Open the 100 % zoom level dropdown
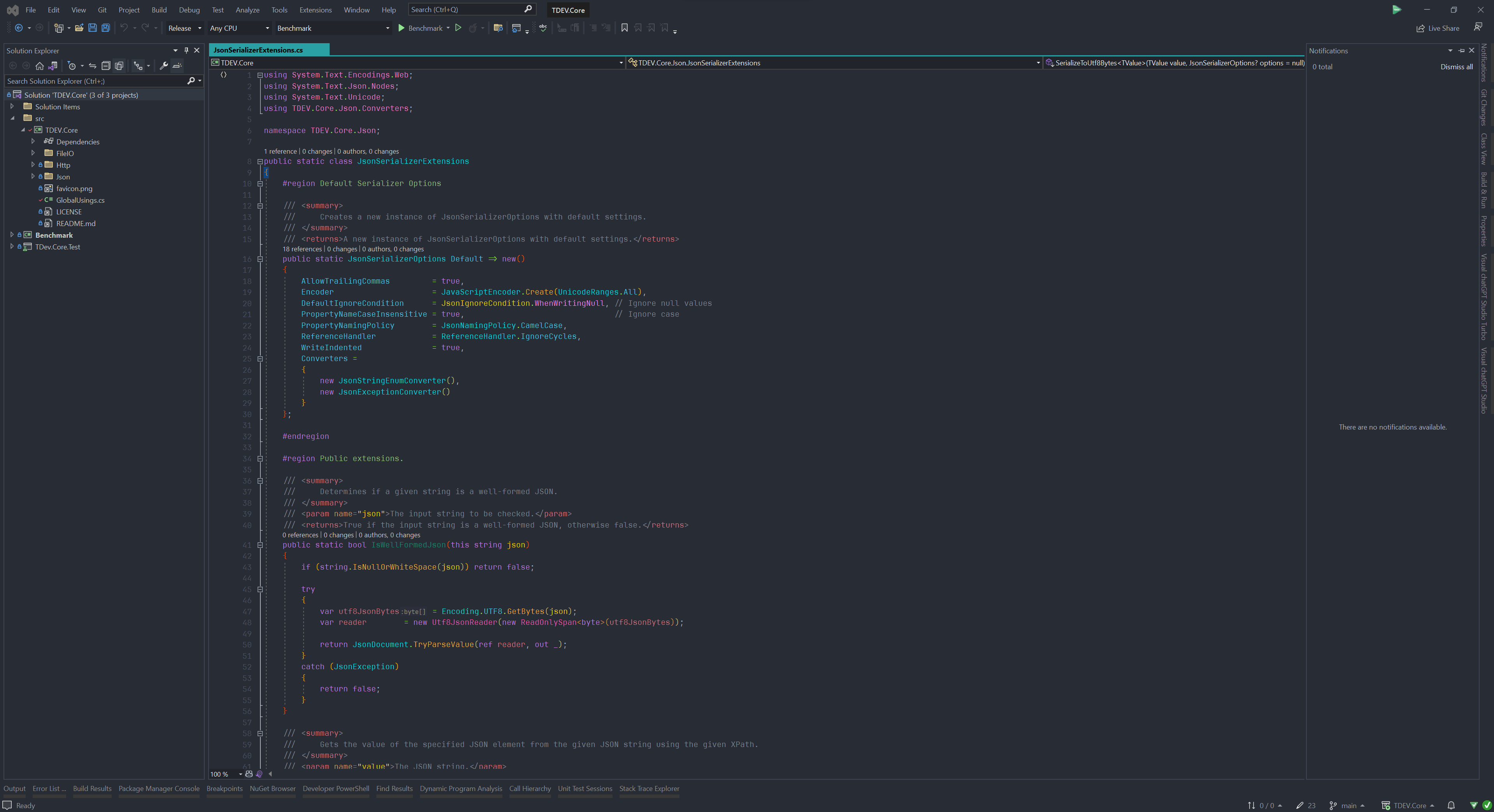The height and width of the screenshot is (812, 1494). 226,774
